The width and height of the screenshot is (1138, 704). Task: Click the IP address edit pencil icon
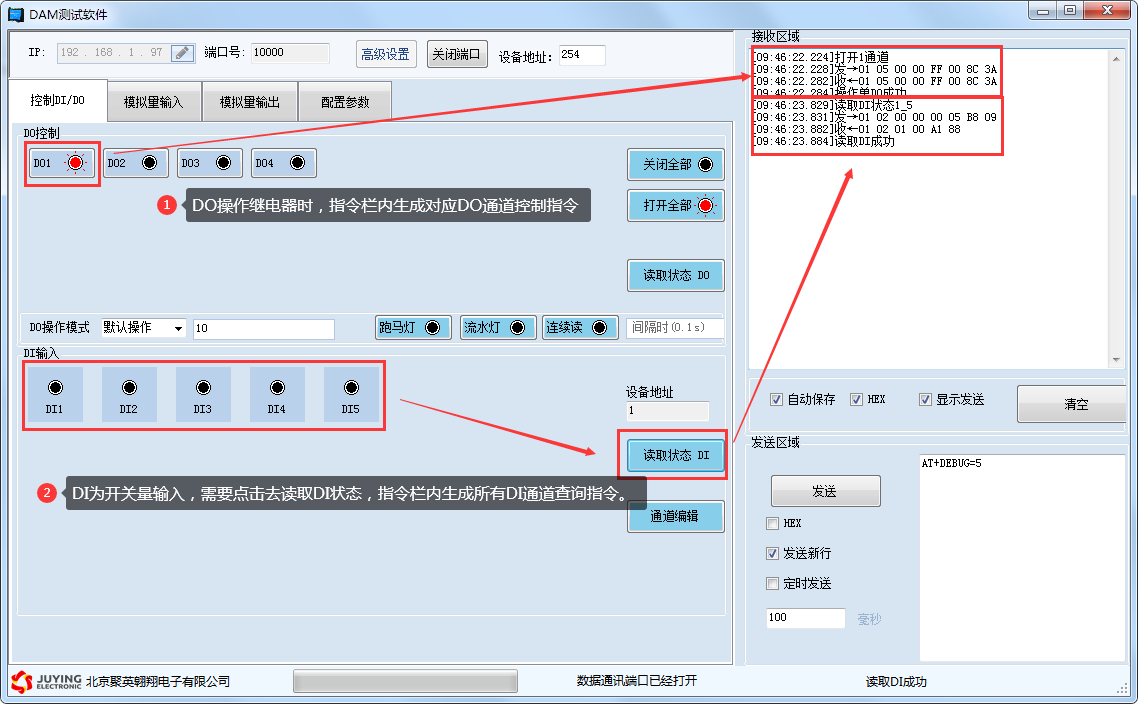click(x=182, y=53)
